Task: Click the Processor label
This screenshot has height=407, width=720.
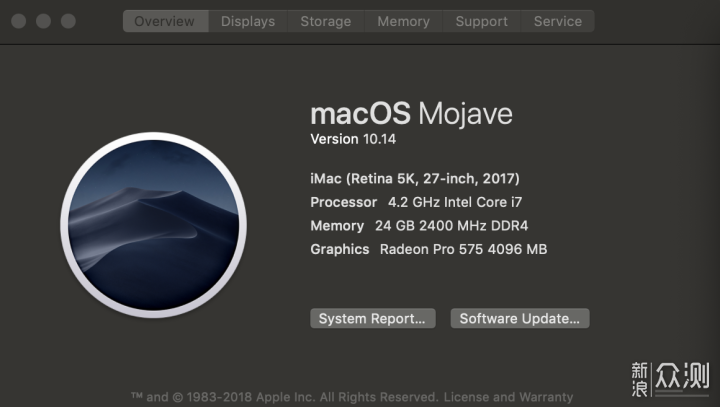Action: (x=343, y=202)
